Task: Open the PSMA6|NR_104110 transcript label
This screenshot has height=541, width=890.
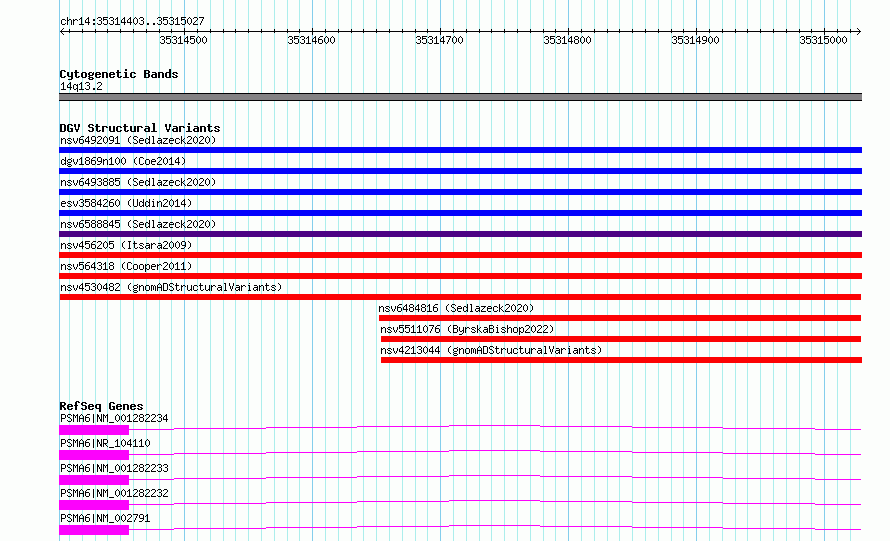Action: coord(105,443)
